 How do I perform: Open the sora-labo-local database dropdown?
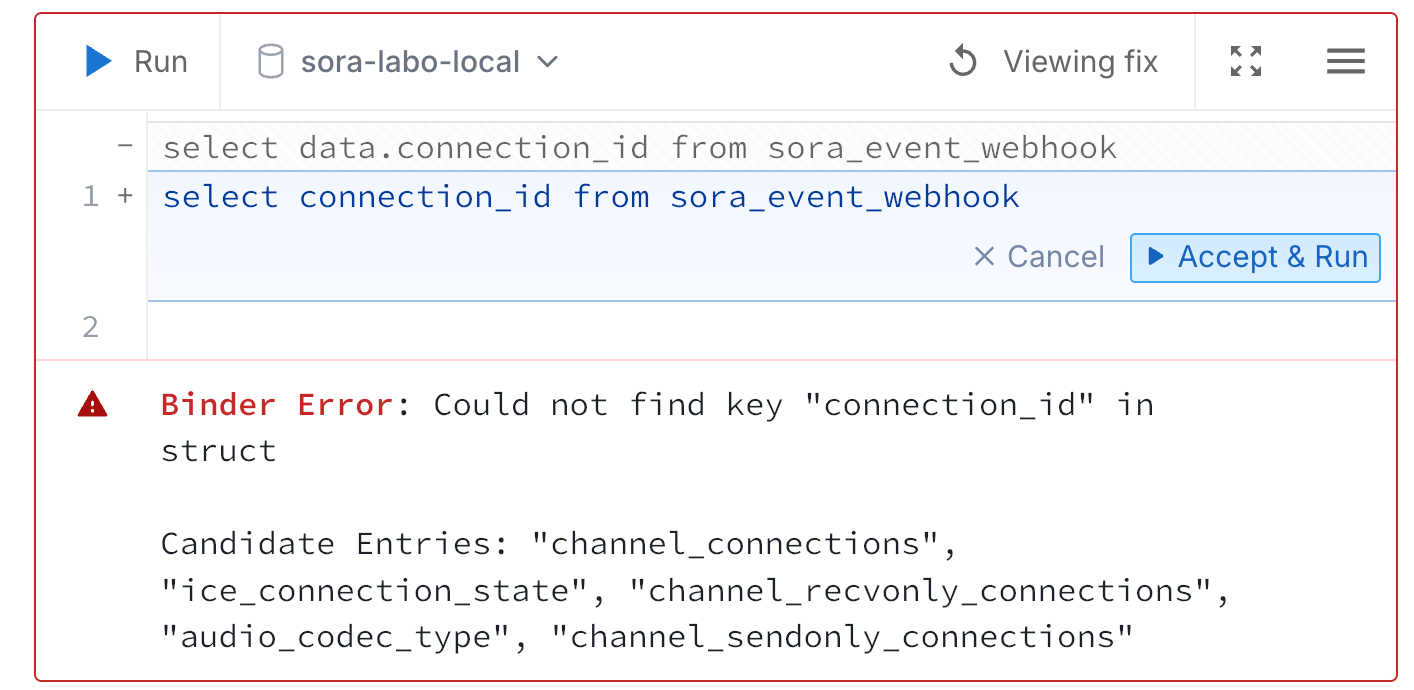click(x=410, y=62)
